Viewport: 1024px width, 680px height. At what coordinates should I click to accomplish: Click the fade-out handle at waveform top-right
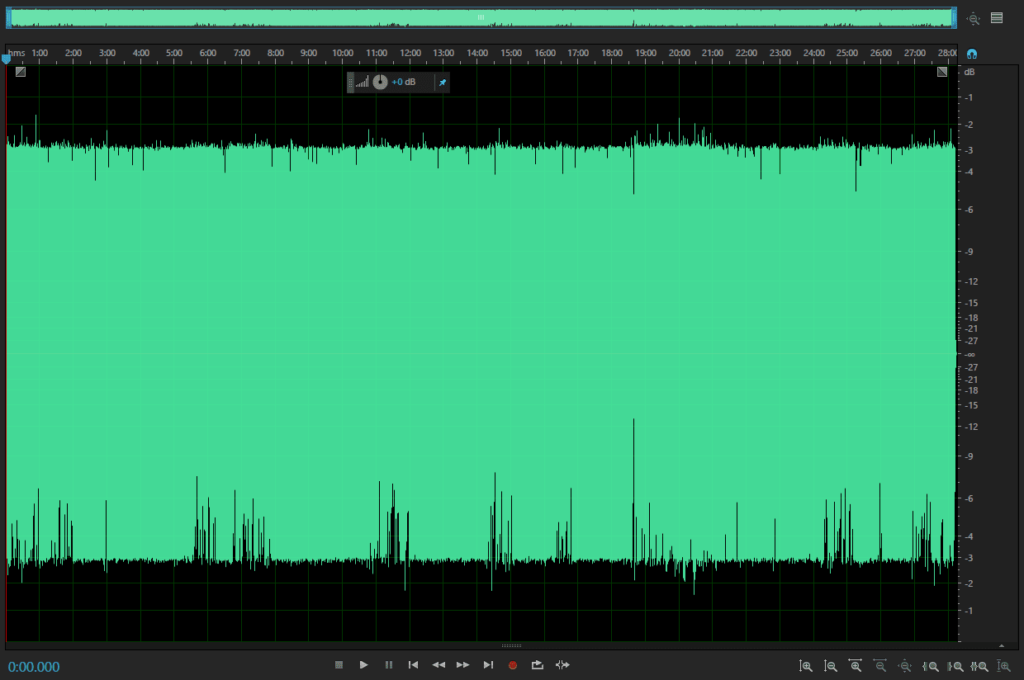point(942,72)
